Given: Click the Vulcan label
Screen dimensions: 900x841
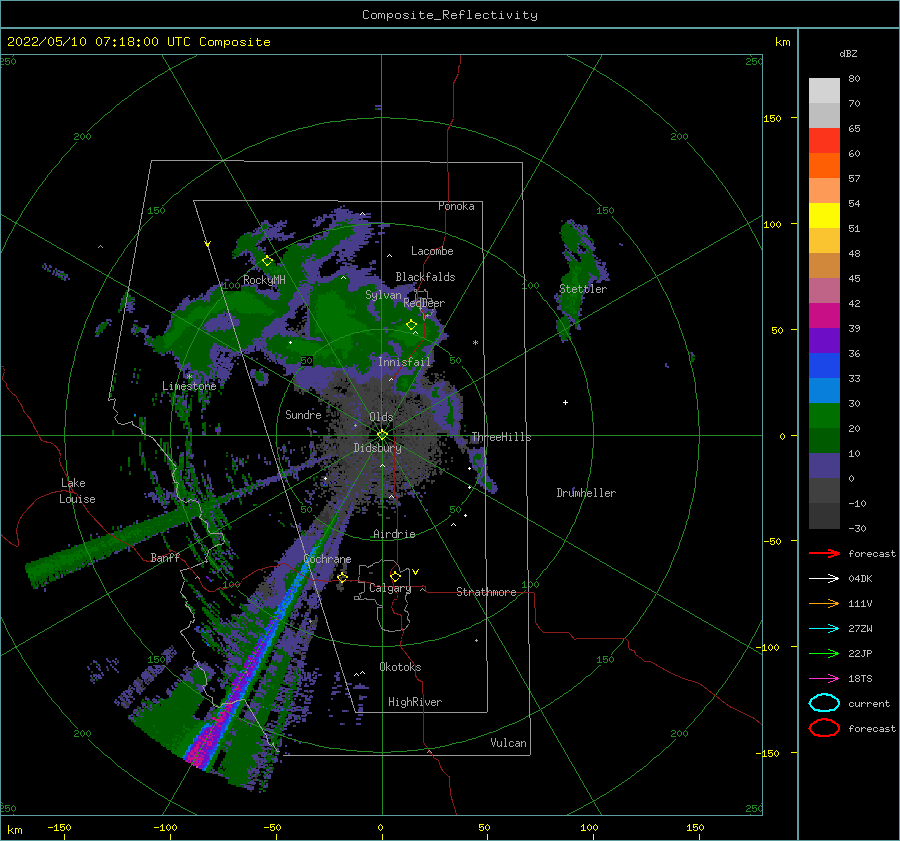Looking at the screenshot, I should coord(508,743).
